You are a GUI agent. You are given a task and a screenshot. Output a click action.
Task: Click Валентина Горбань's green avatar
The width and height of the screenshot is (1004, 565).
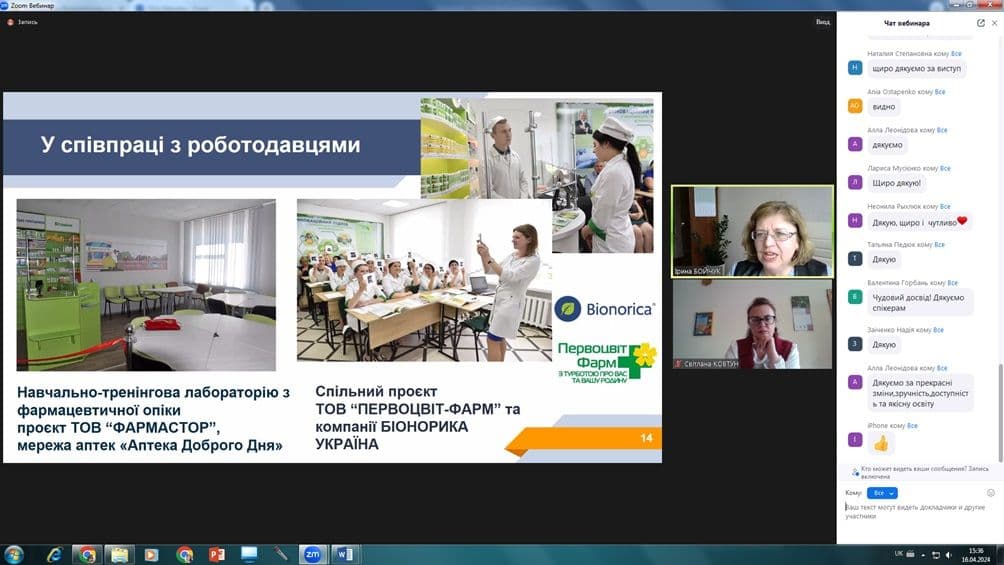coord(855,297)
